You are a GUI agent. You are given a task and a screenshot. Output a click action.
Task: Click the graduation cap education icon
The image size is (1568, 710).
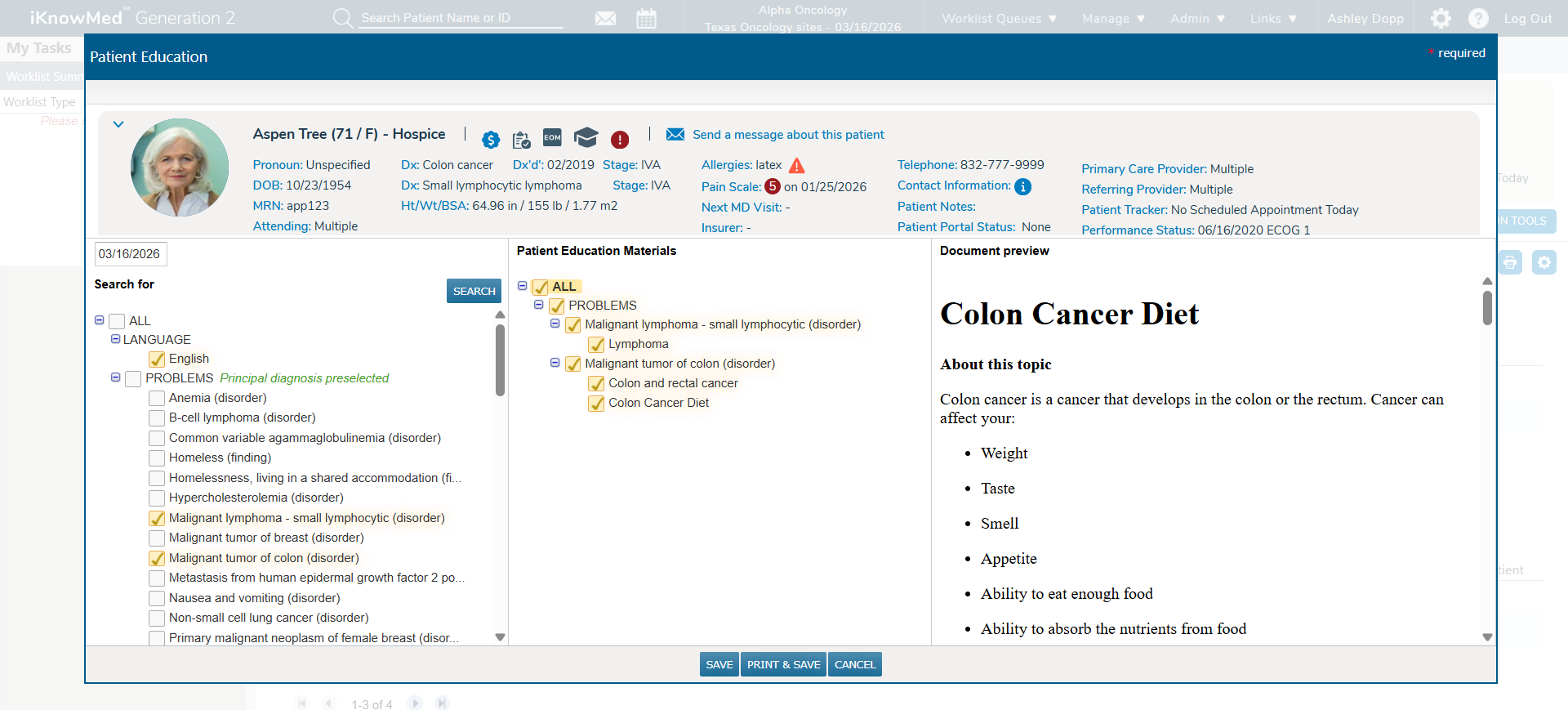tap(586, 137)
